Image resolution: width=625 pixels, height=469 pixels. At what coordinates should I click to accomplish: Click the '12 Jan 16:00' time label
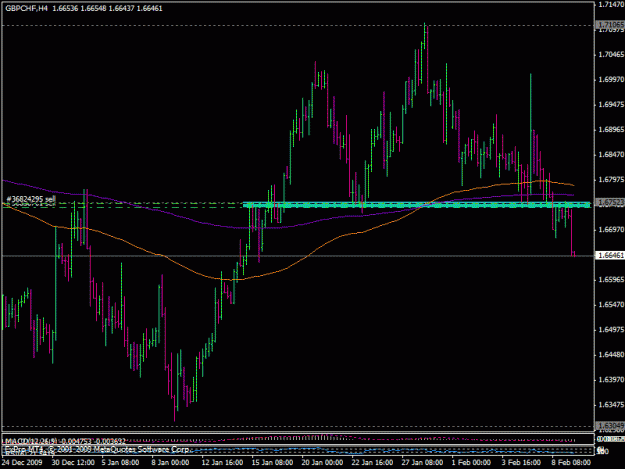pos(222,462)
